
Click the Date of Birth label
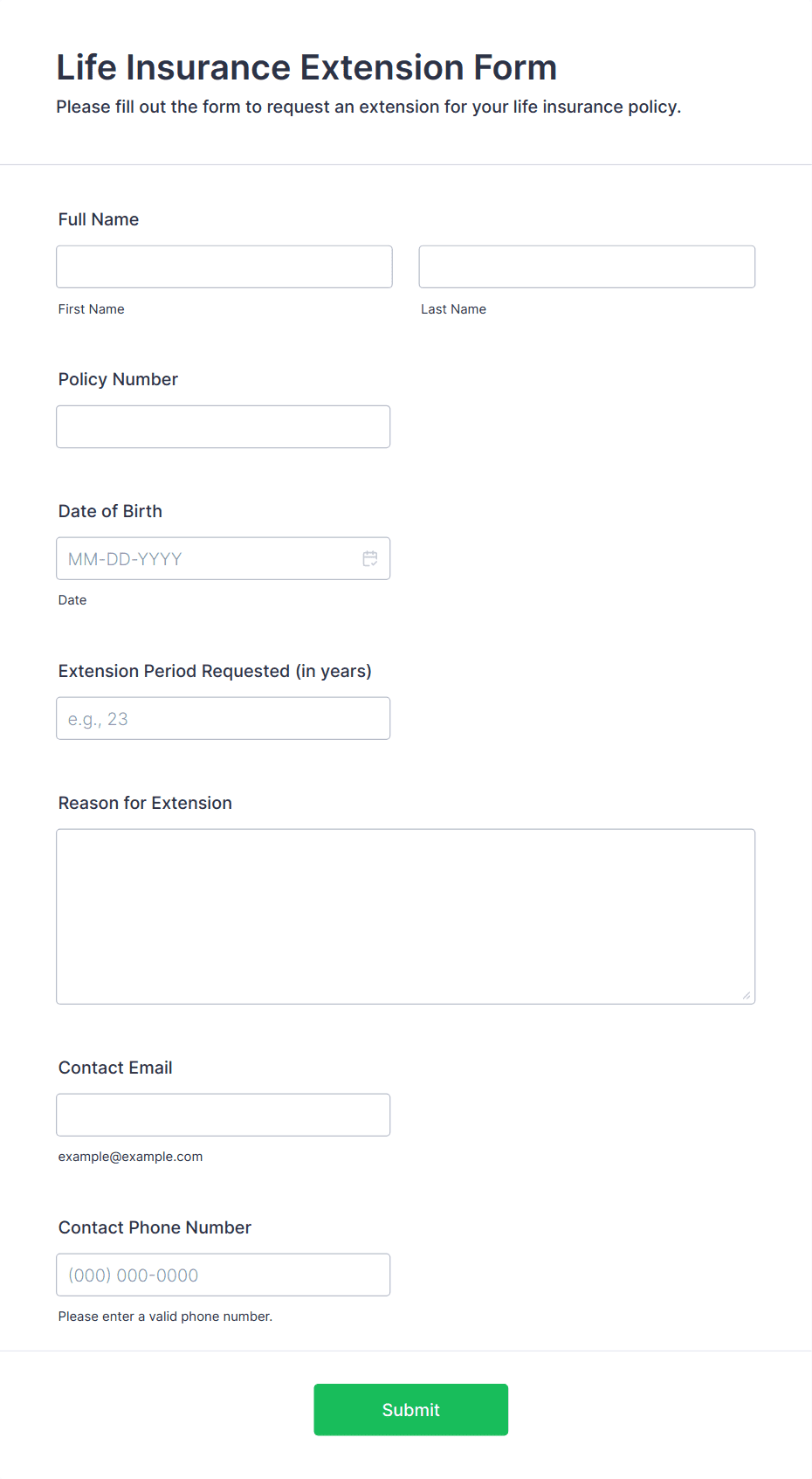(110, 511)
